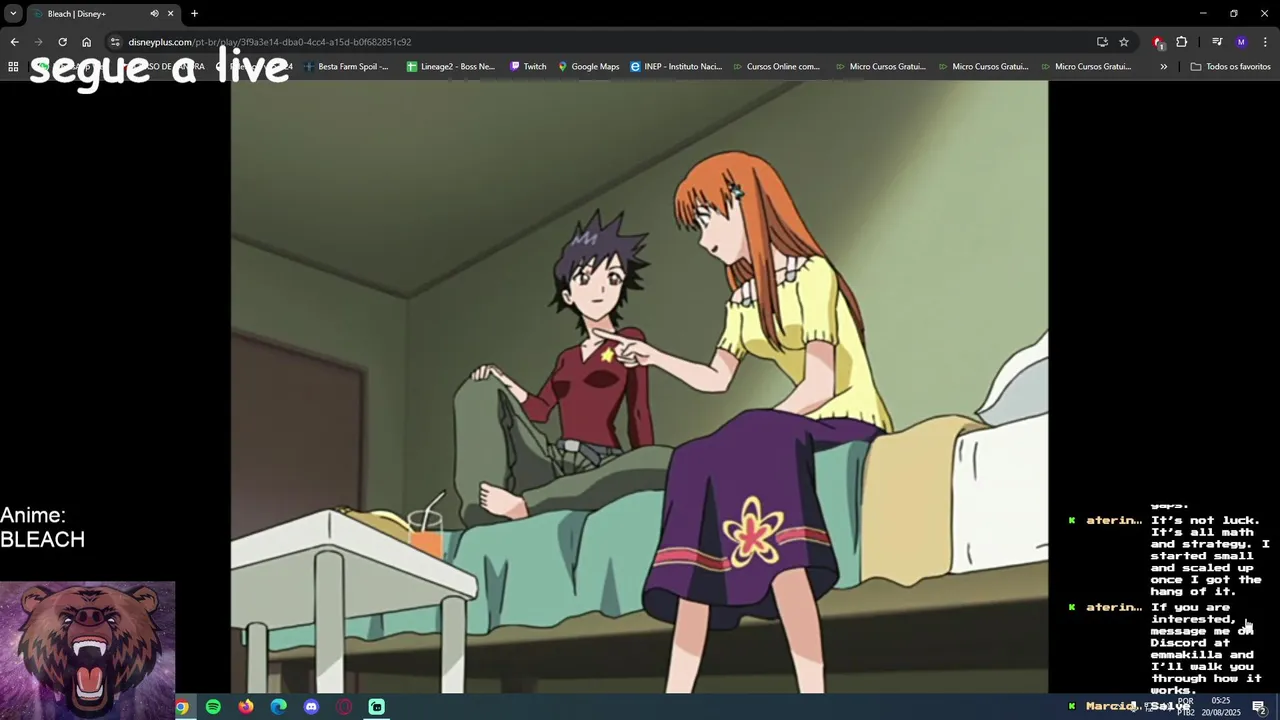The width and height of the screenshot is (1280, 720).
Task: Open Spotify from the taskbar
Action: [213, 707]
